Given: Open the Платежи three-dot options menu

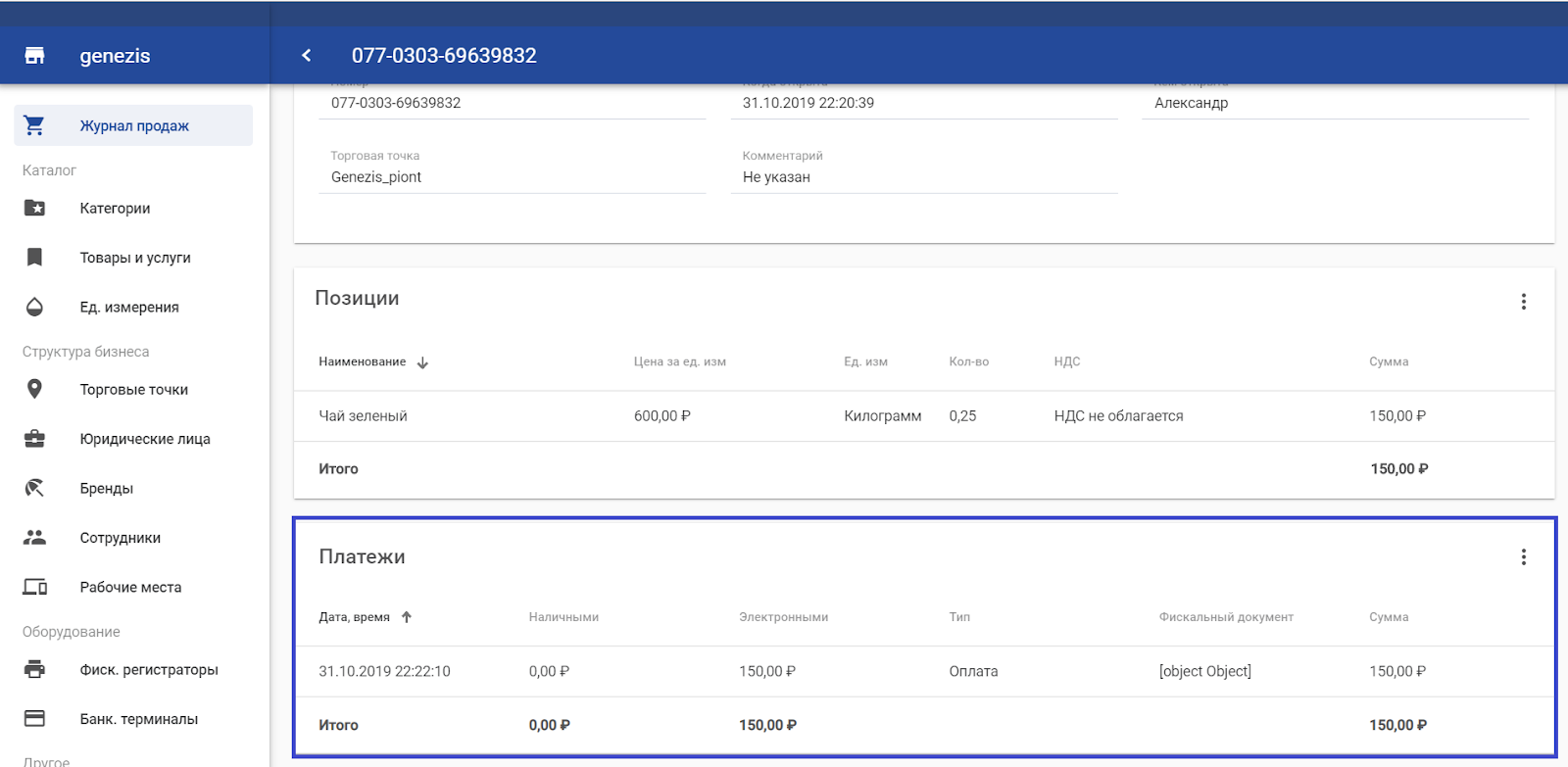Looking at the screenshot, I should coord(1523,557).
